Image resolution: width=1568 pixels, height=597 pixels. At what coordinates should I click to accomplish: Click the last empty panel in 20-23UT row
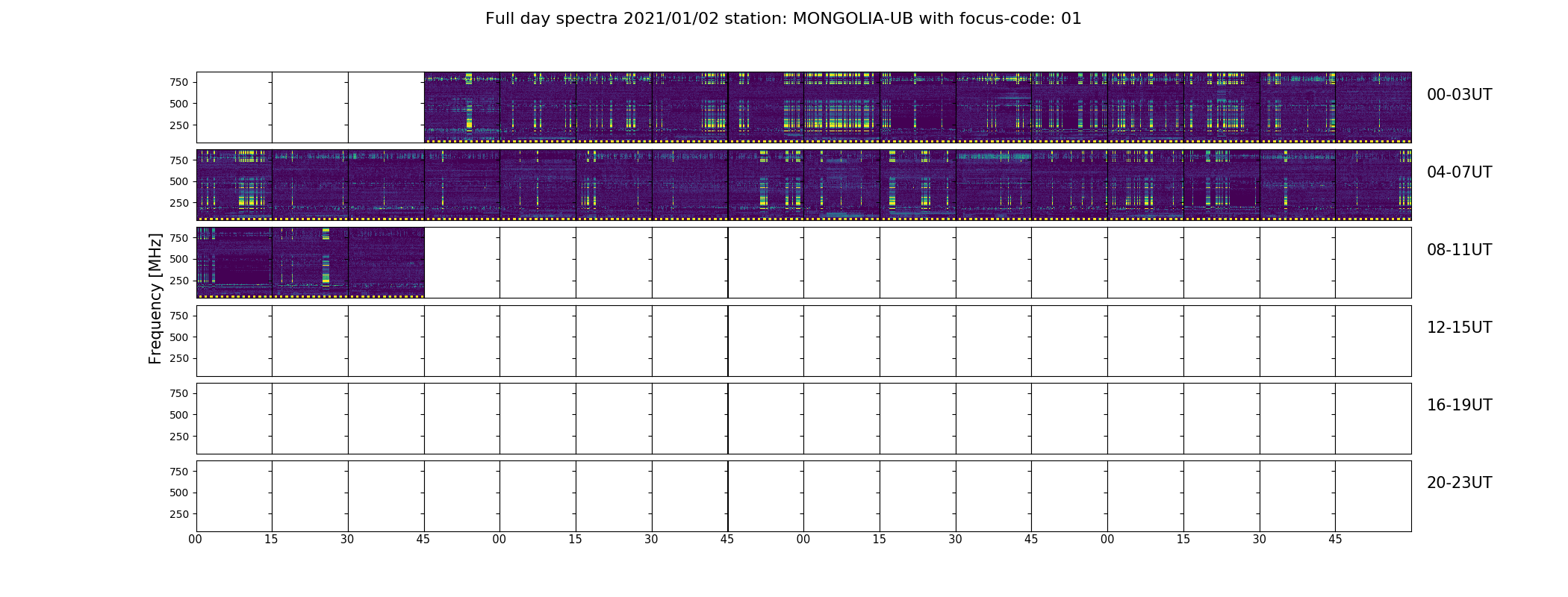tap(1373, 496)
